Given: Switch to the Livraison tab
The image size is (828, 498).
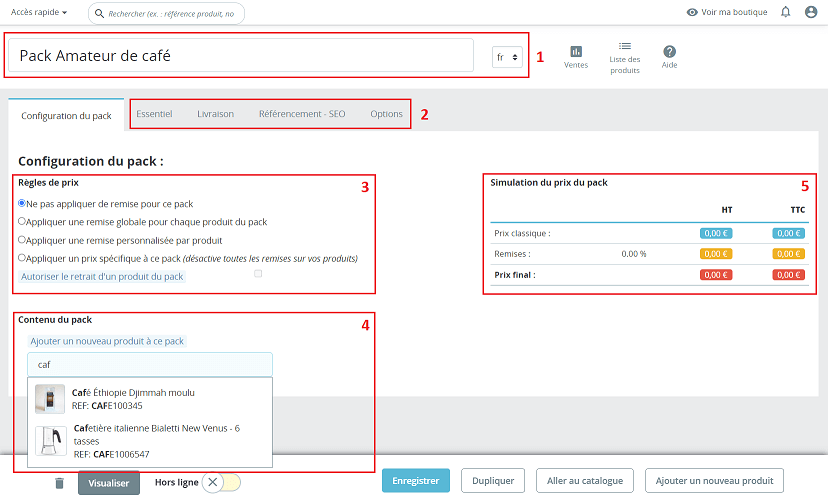Looking at the screenshot, I should tap(215, 114).
